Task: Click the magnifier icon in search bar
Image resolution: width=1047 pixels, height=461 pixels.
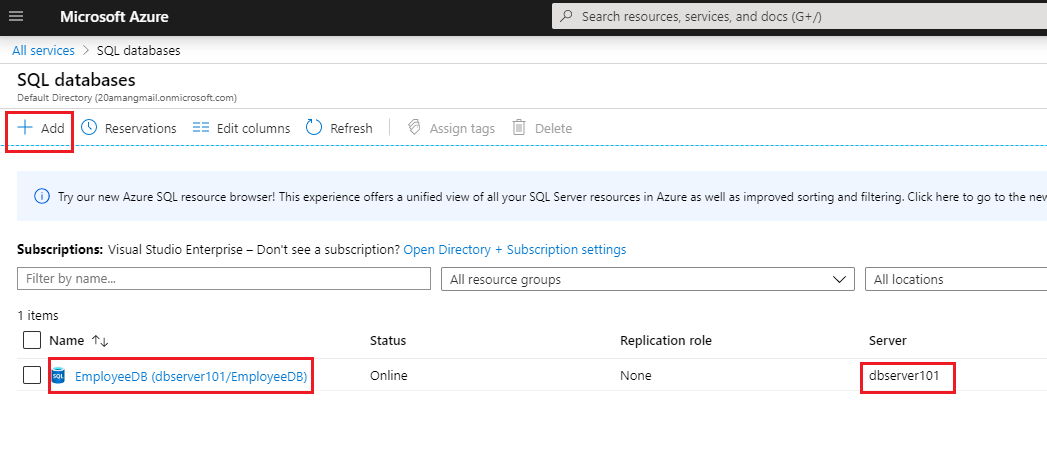Action: (x=566, y=17)
